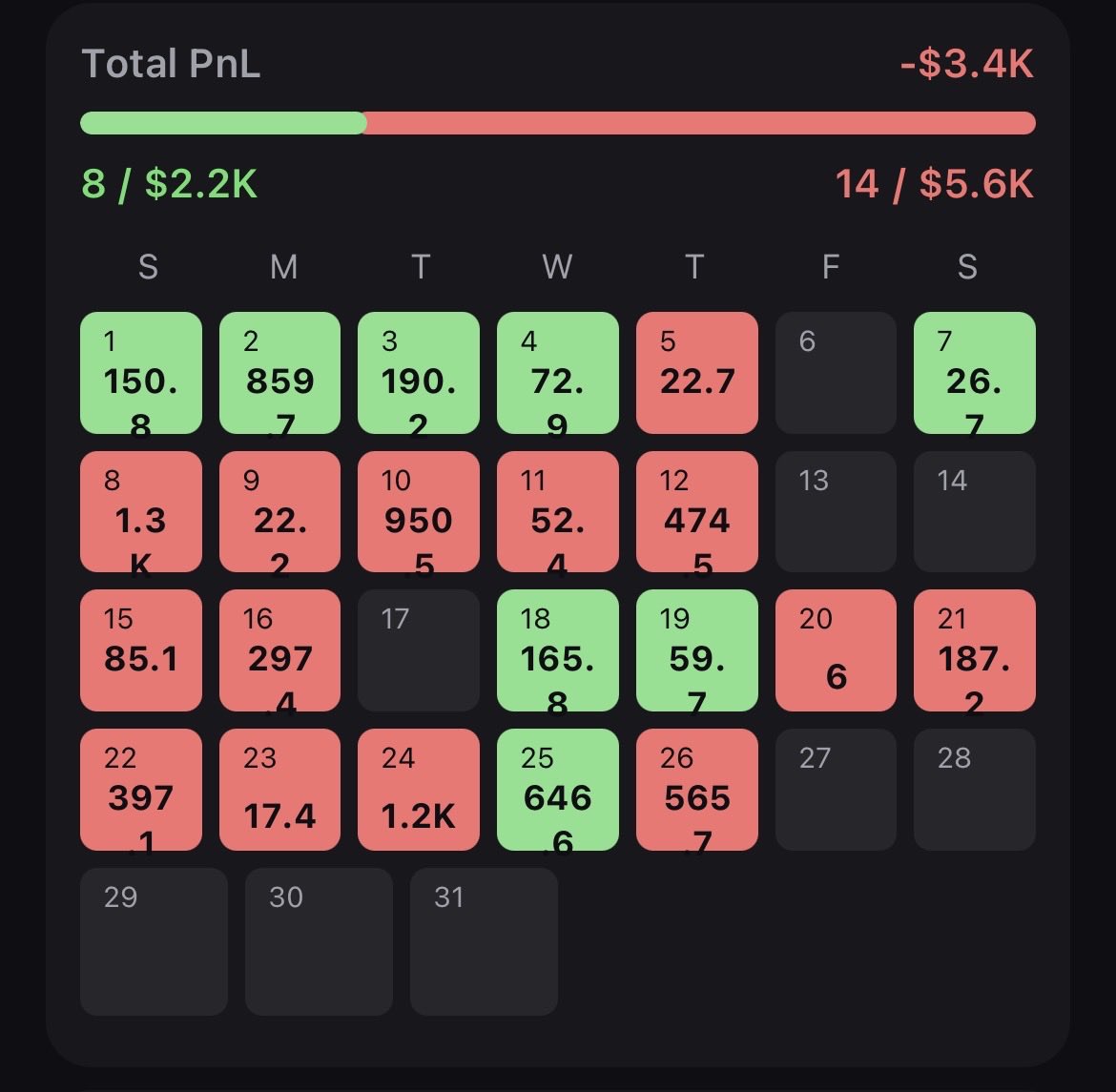Image resolution: width=1116 pixels, height=1092 pixels.
Task: Select day 26 loss cell 565.7
Action: (x=697, y=790)
